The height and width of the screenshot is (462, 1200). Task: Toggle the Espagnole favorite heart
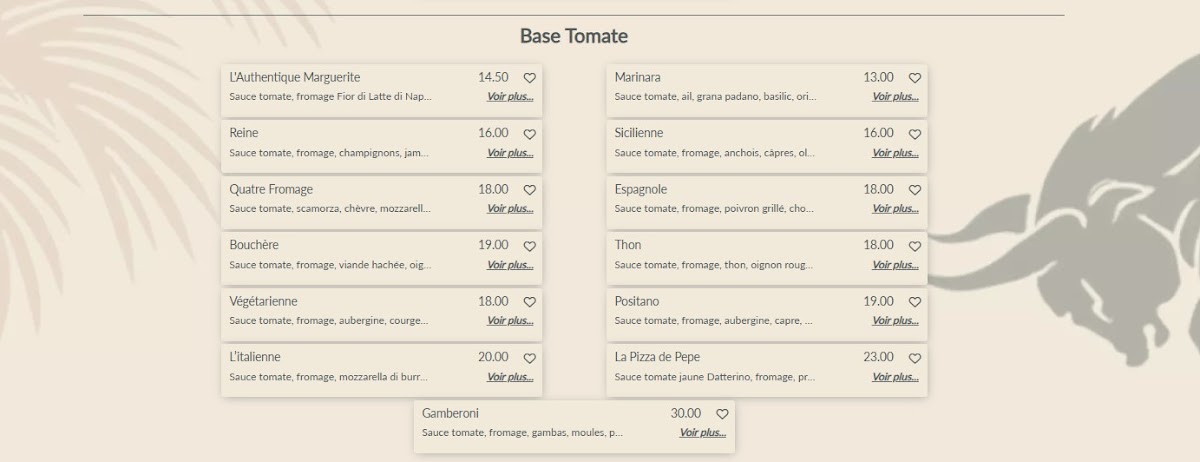point(915,190)
